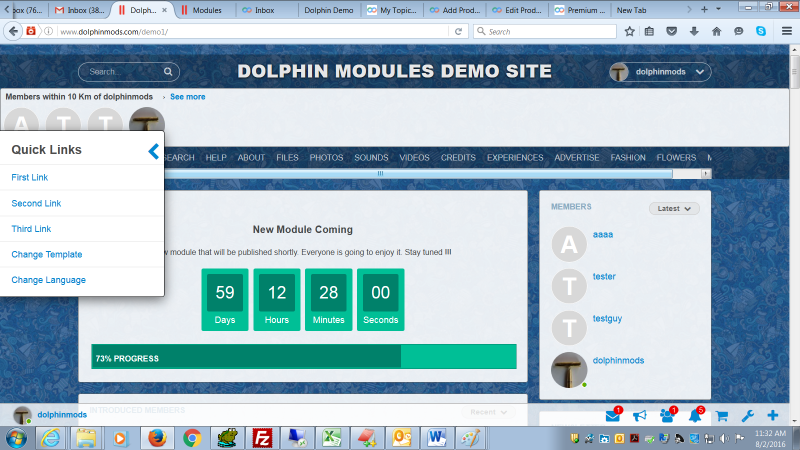Open the Recent dropdown in Introduced Members
This screenshot has height=450, width=800.
click(488, 412)
